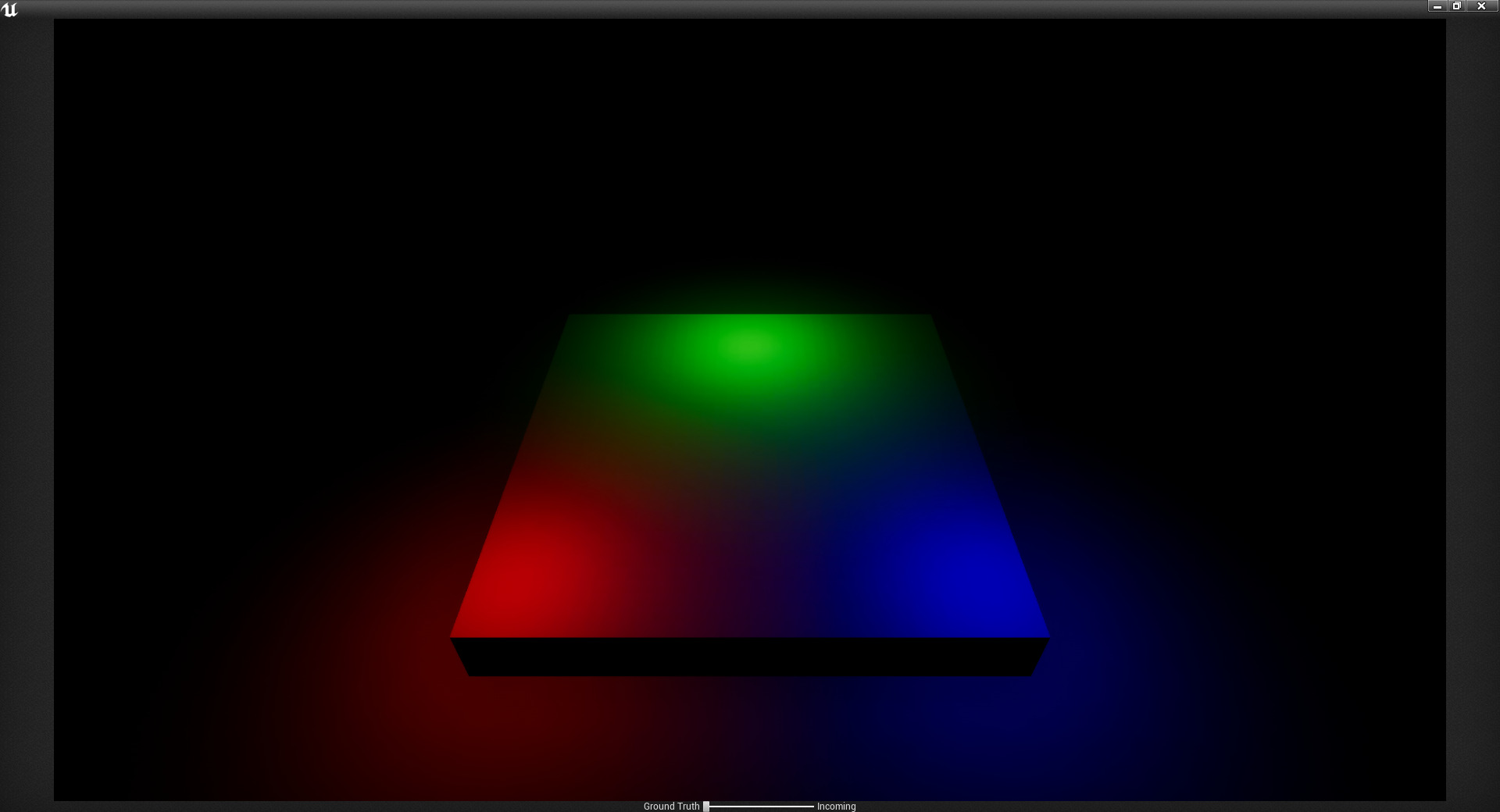Click the rendered comparison image viewport

click(x=750, y=410)
